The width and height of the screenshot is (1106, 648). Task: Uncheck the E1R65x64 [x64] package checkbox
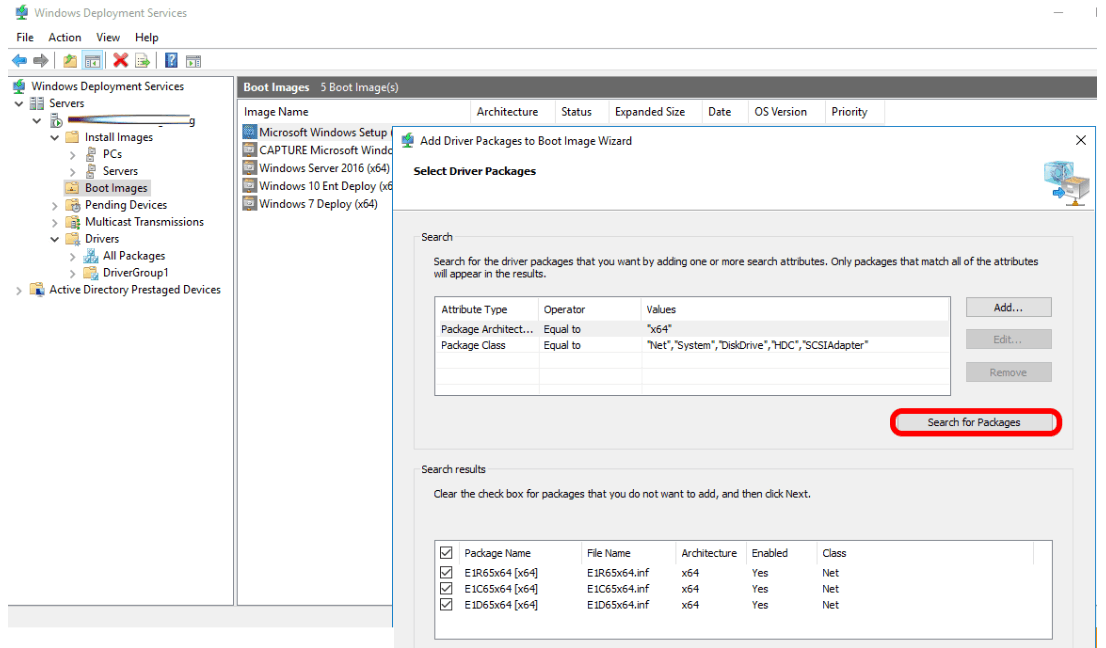tap(446, 572)
